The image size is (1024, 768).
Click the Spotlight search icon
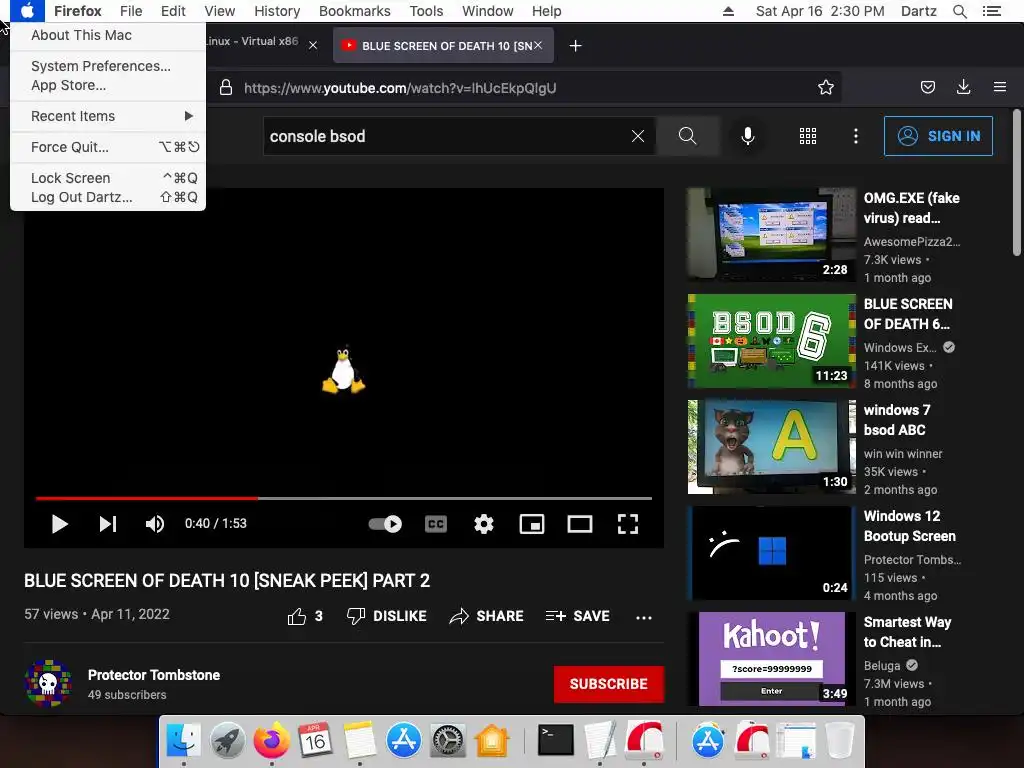[959, 11]
